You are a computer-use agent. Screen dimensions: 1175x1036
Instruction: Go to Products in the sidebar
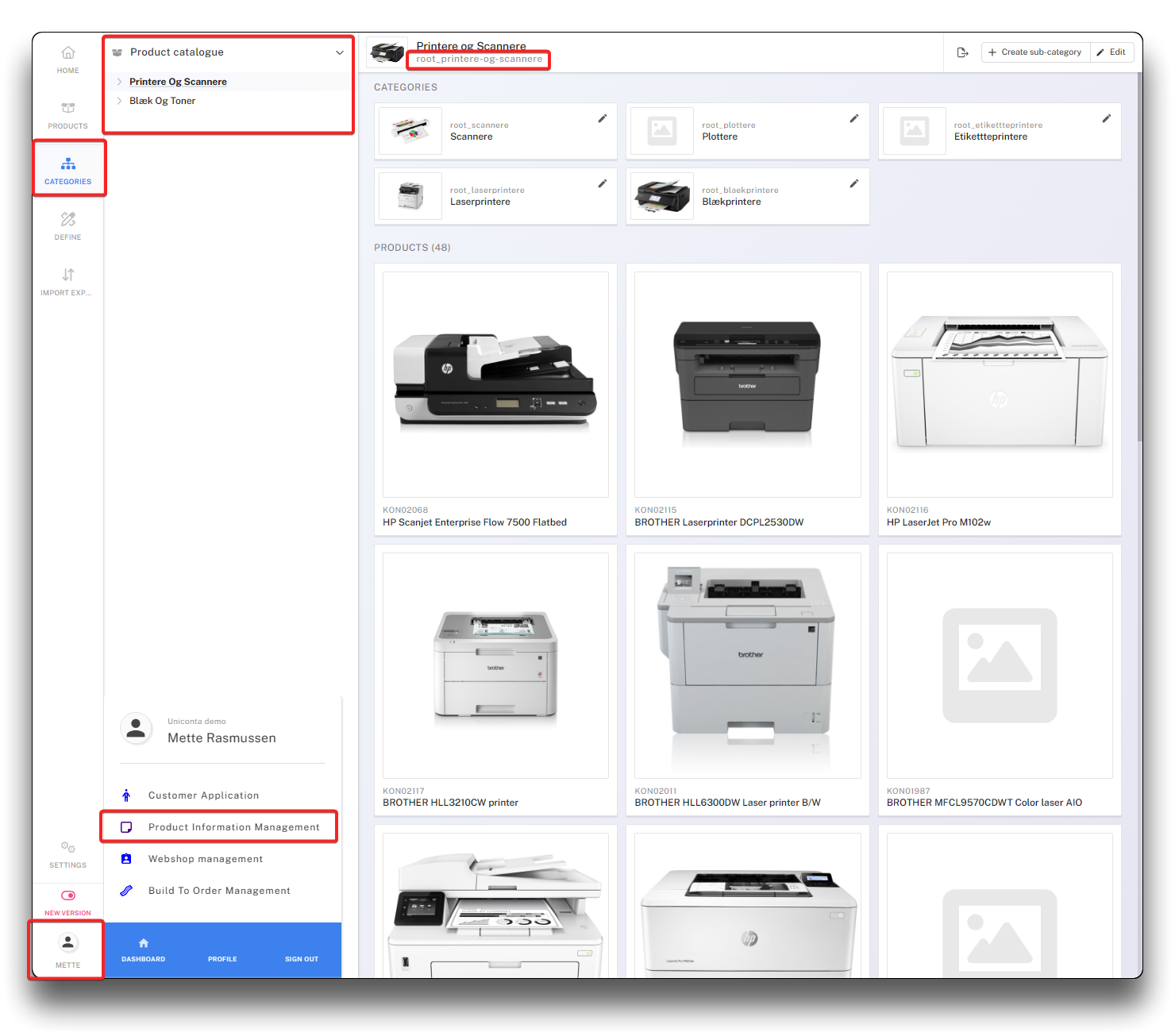click(68, 115)
